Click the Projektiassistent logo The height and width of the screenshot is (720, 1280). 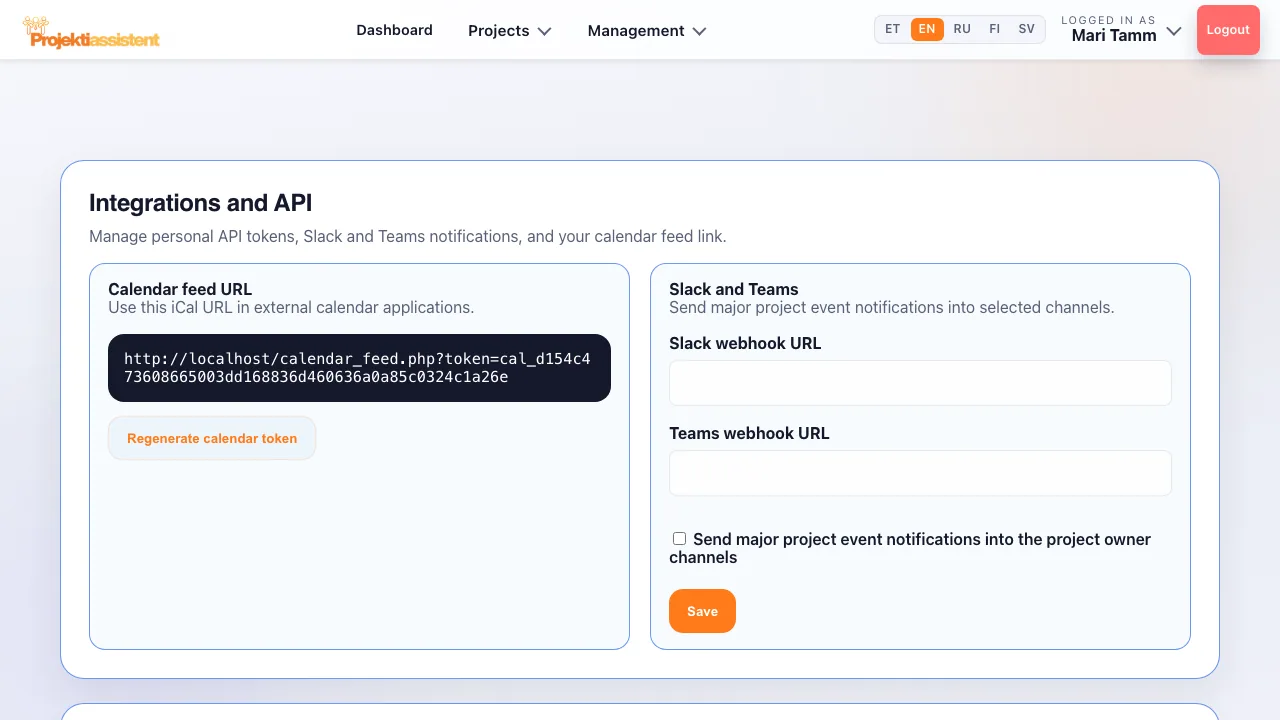pyautogui.click(x=91, y=32)
